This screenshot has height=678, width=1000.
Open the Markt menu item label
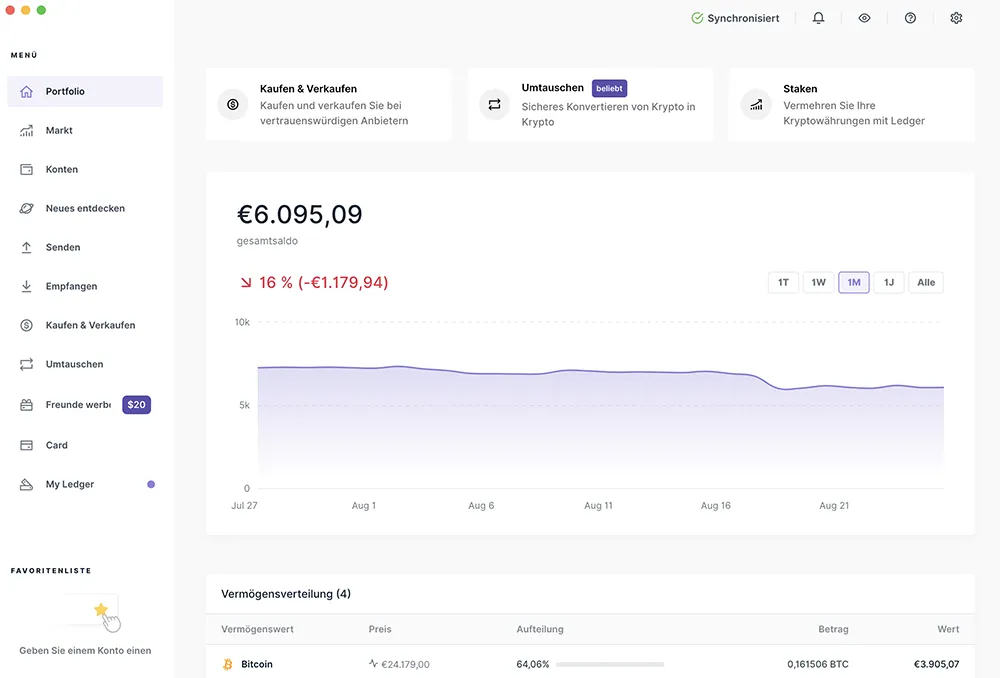click(59, 130)
